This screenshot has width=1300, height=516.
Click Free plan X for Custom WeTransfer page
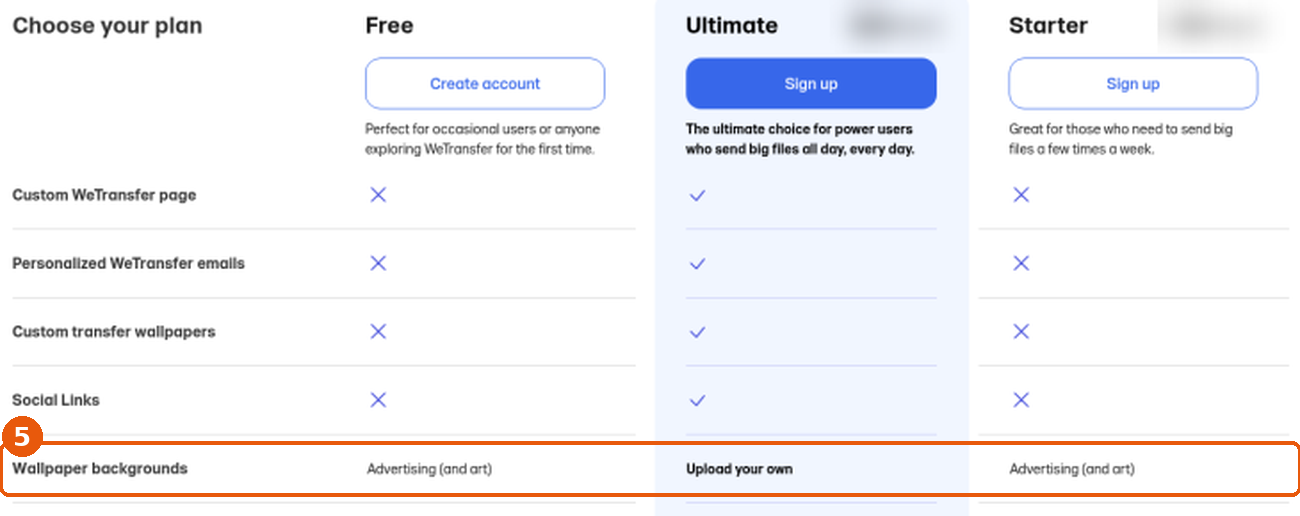pyautogui.click(x=378, y=195)
